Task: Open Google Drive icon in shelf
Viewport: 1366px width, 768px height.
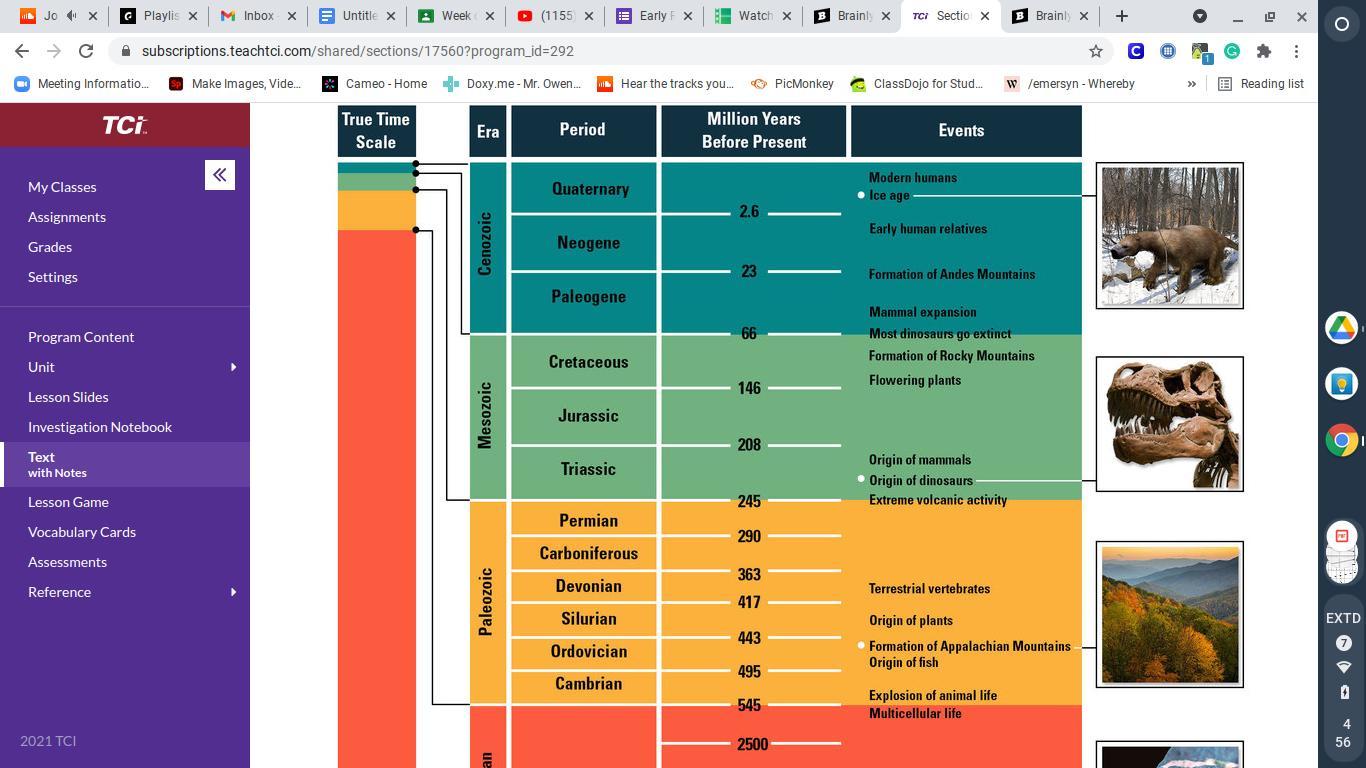Action: coord(1342,327)
